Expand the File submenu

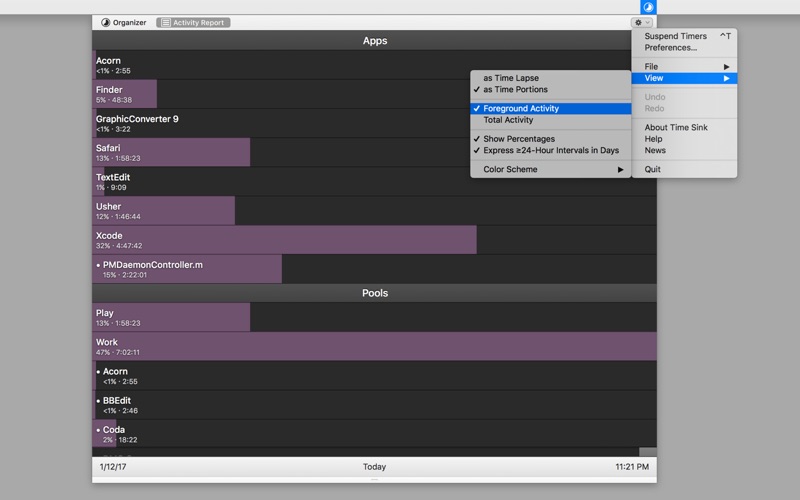[684, 66]
